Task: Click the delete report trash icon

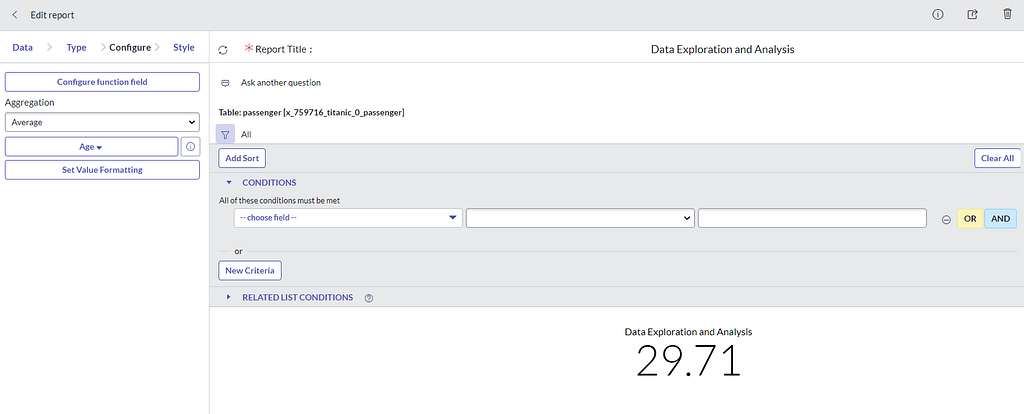Action: click(1007, 14)
